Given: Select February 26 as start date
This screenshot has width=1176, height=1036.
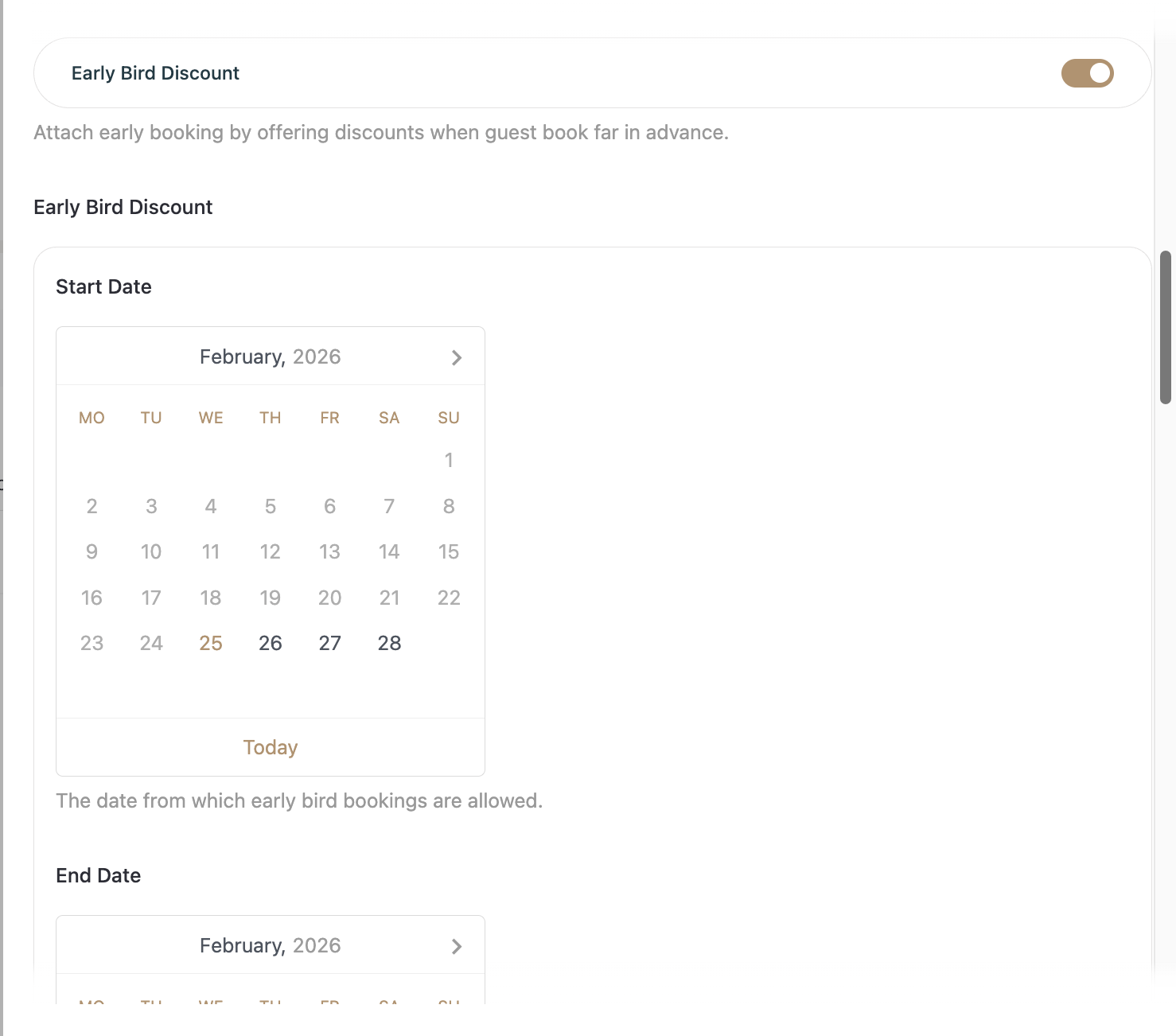Looking at the screenshot, I should pos(271,643).
